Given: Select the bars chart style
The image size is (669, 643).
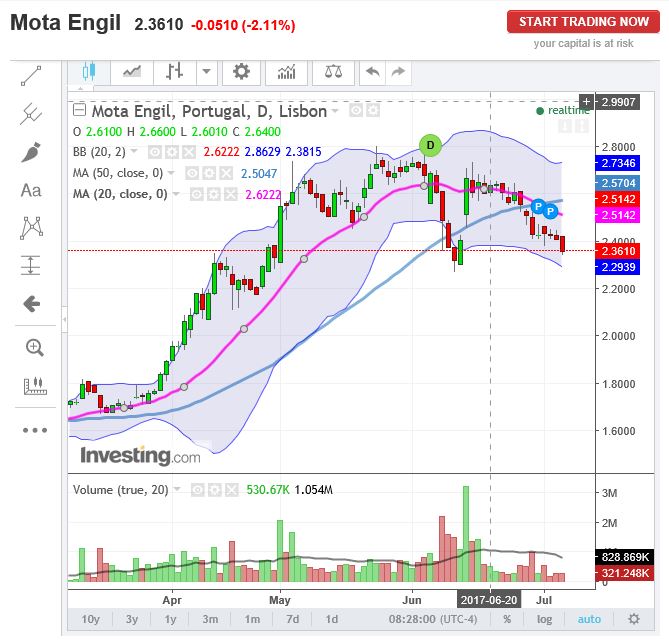Looking at the screenshot, I should [x=175, y=72].
